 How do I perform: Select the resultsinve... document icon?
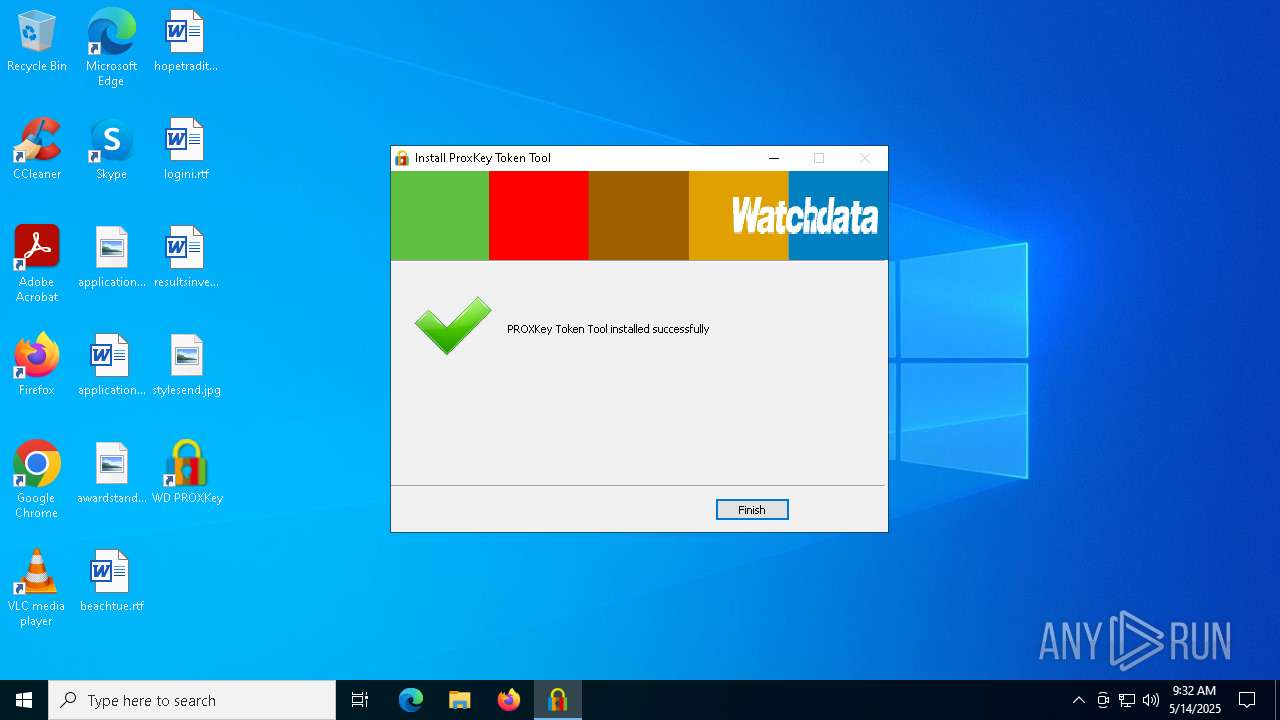pos(186,258)
